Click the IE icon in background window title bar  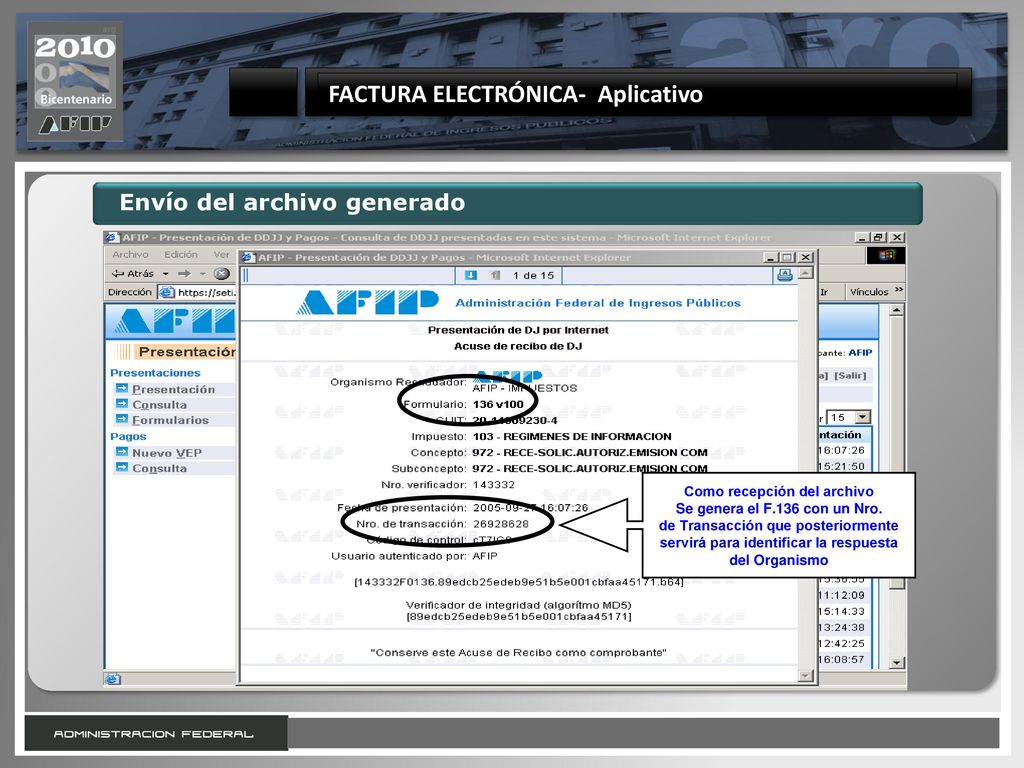(x=112, y=237)
